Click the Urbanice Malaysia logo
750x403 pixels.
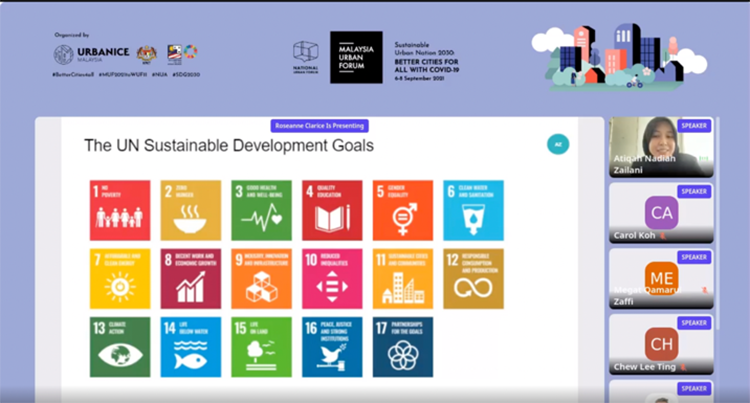[x=91, y=54]
